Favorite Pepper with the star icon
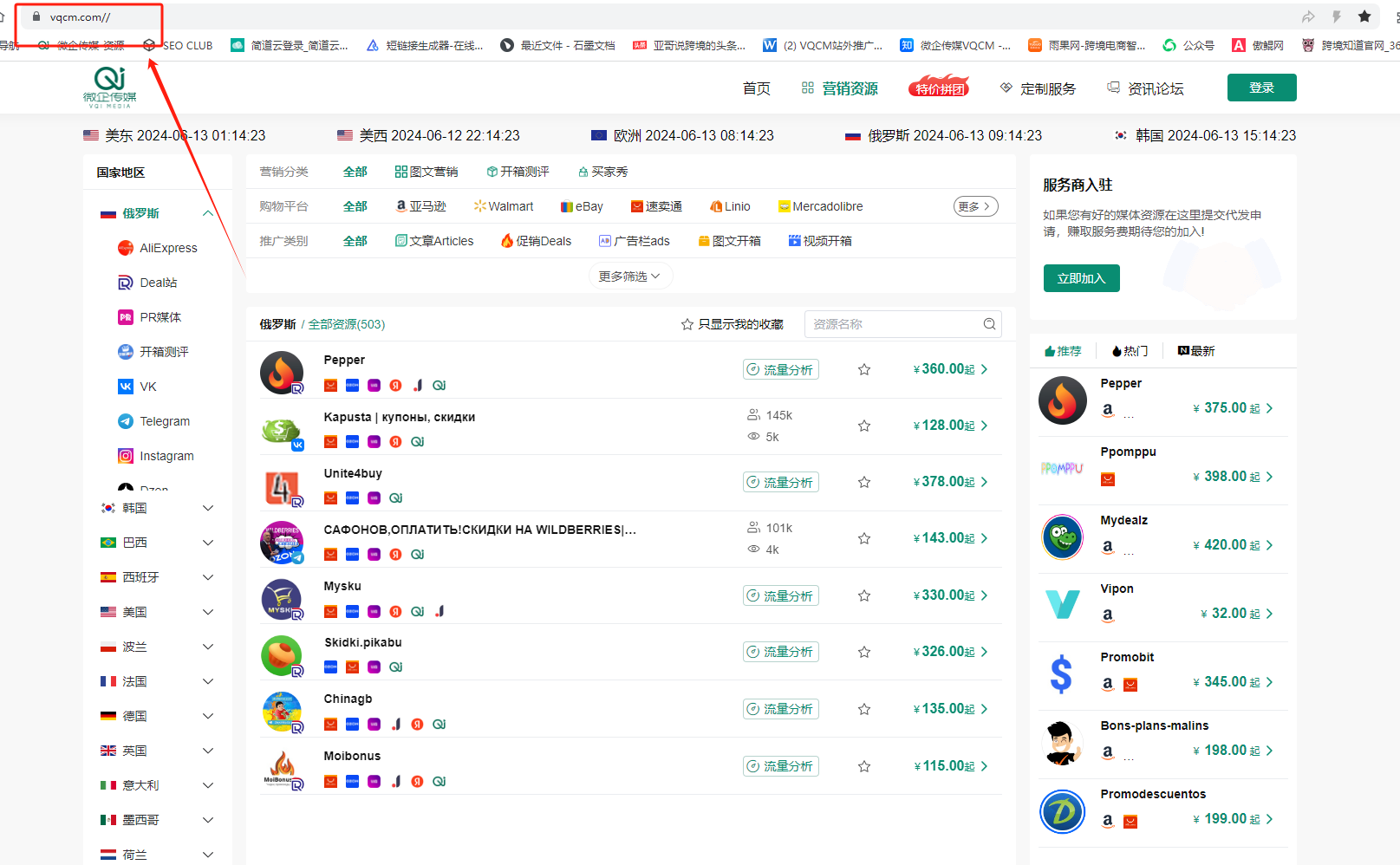 point(864,369)
